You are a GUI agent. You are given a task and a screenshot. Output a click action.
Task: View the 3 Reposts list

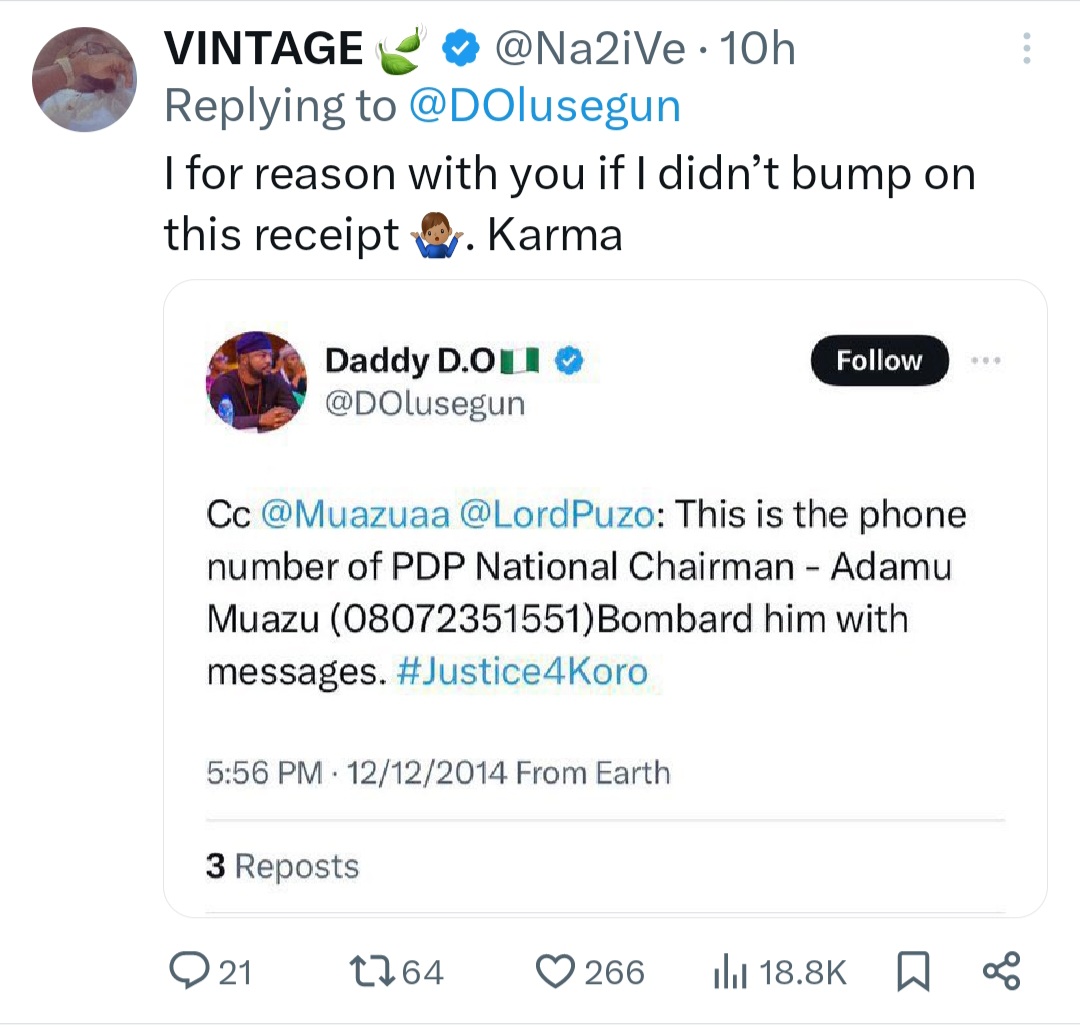click(x=282, y=866)
